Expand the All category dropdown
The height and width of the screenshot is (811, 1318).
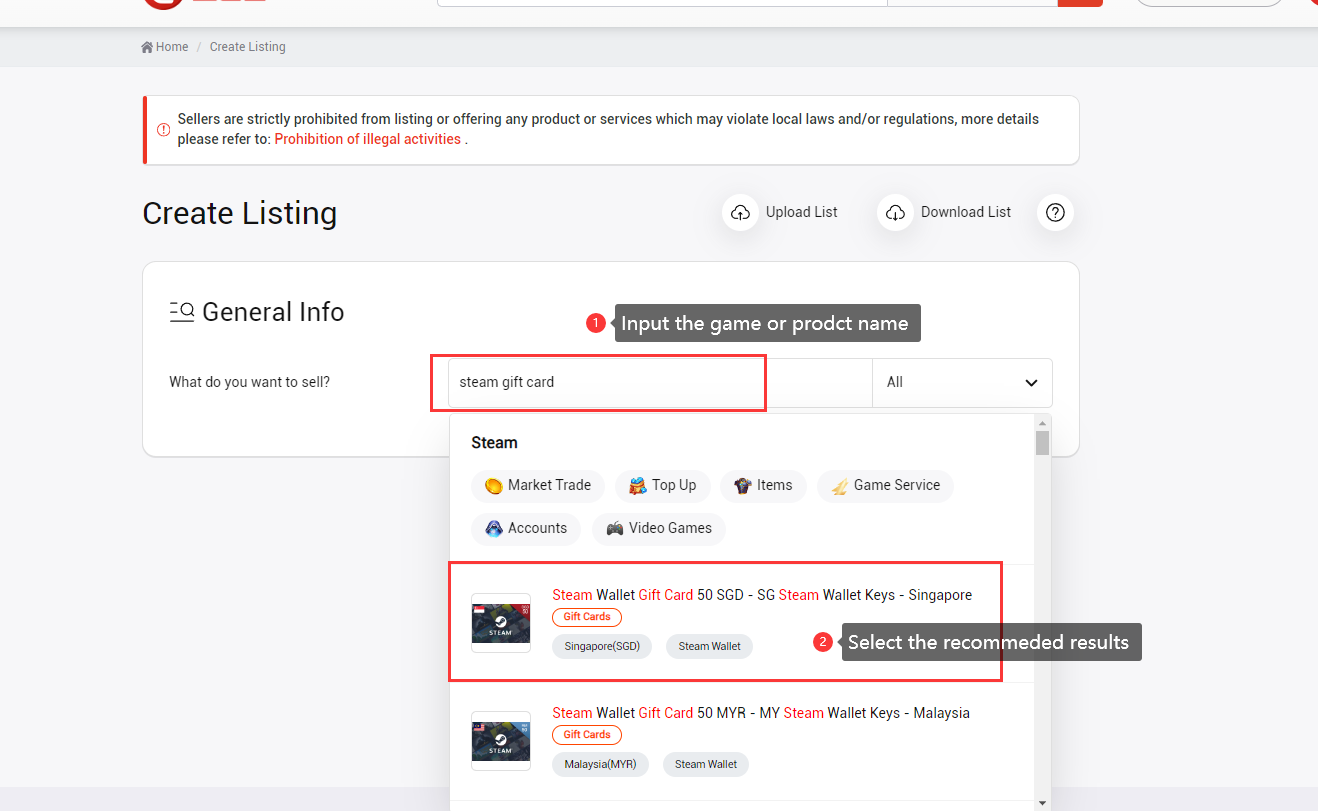(x=961, y=382)
